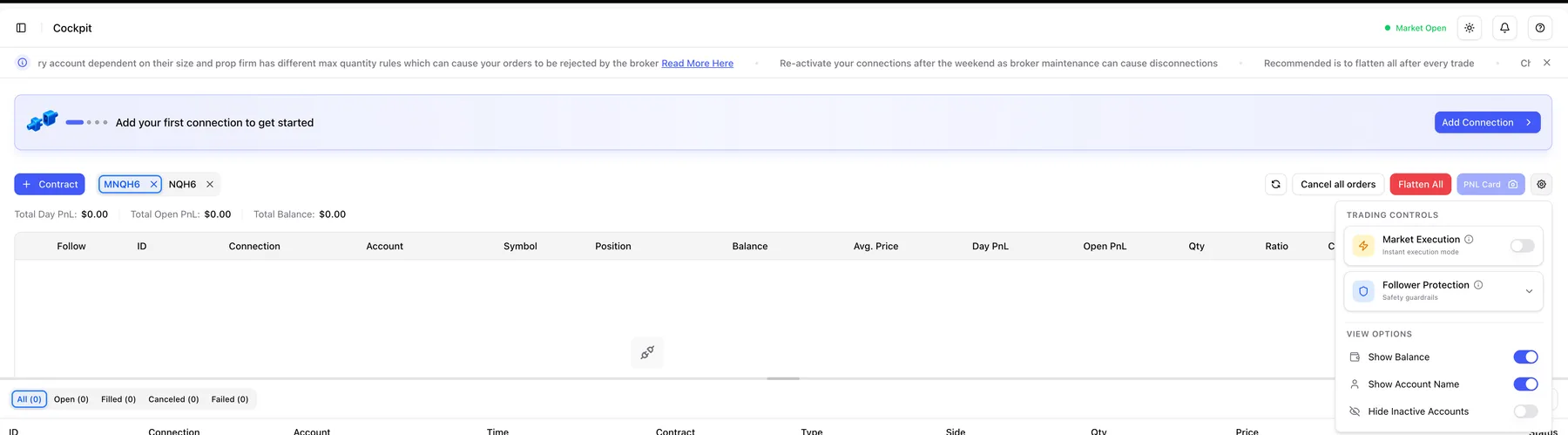Refresh data with the reload icon
The image size is (1568, 435).
[1275, 184]
